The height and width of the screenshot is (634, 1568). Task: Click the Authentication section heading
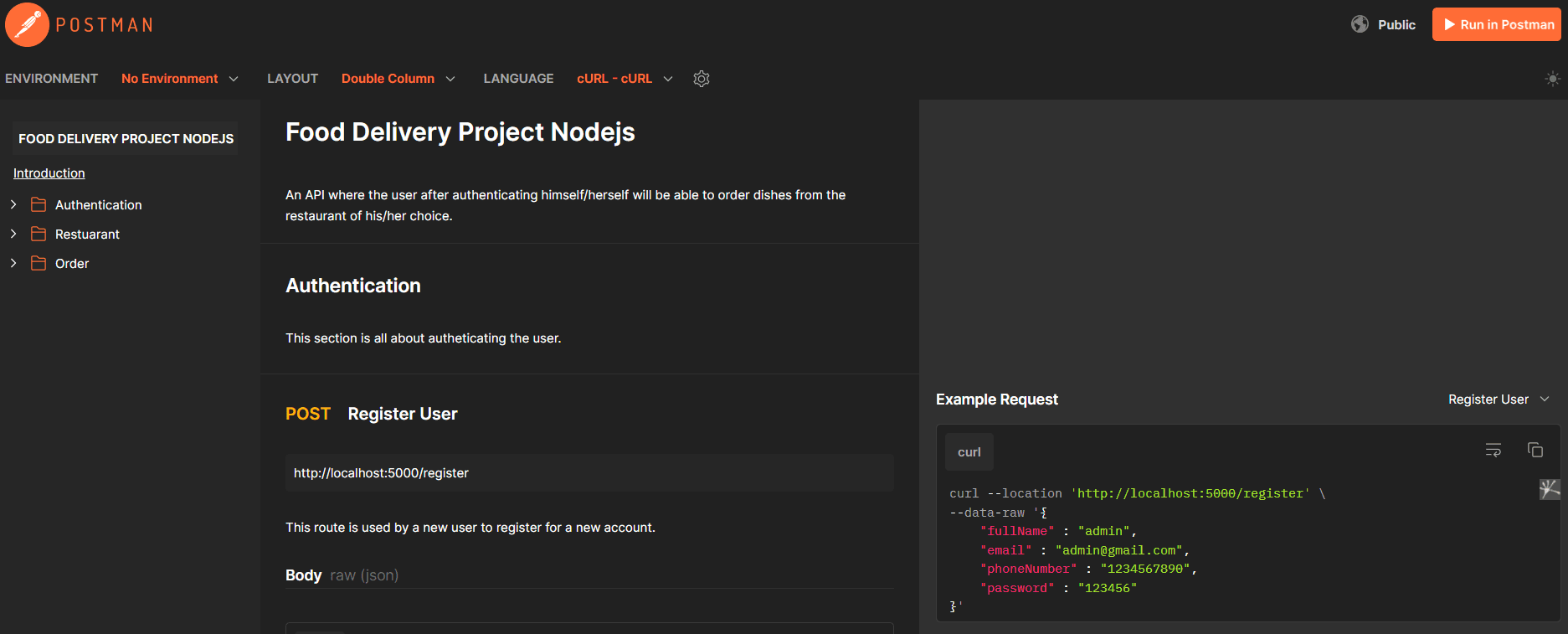tap(353, 286)
